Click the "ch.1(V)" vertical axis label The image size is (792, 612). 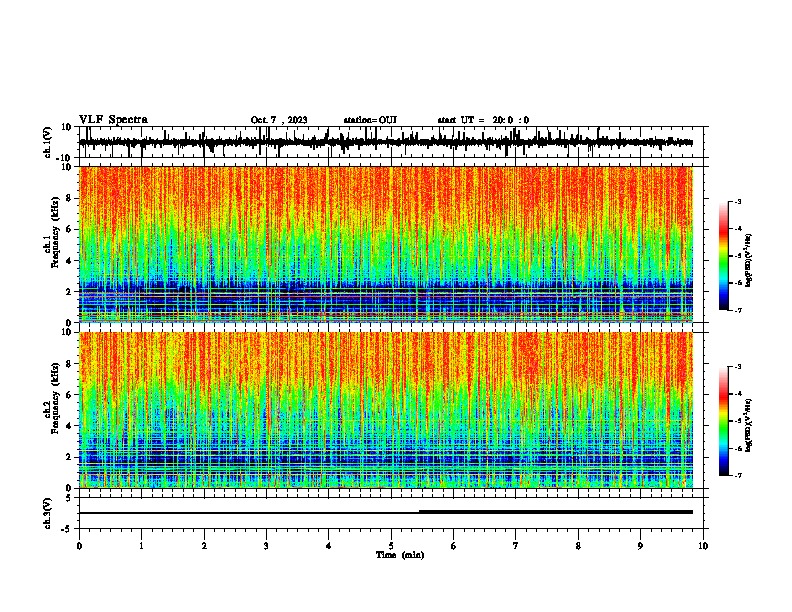pyautogui.click(x=47, y=142)
